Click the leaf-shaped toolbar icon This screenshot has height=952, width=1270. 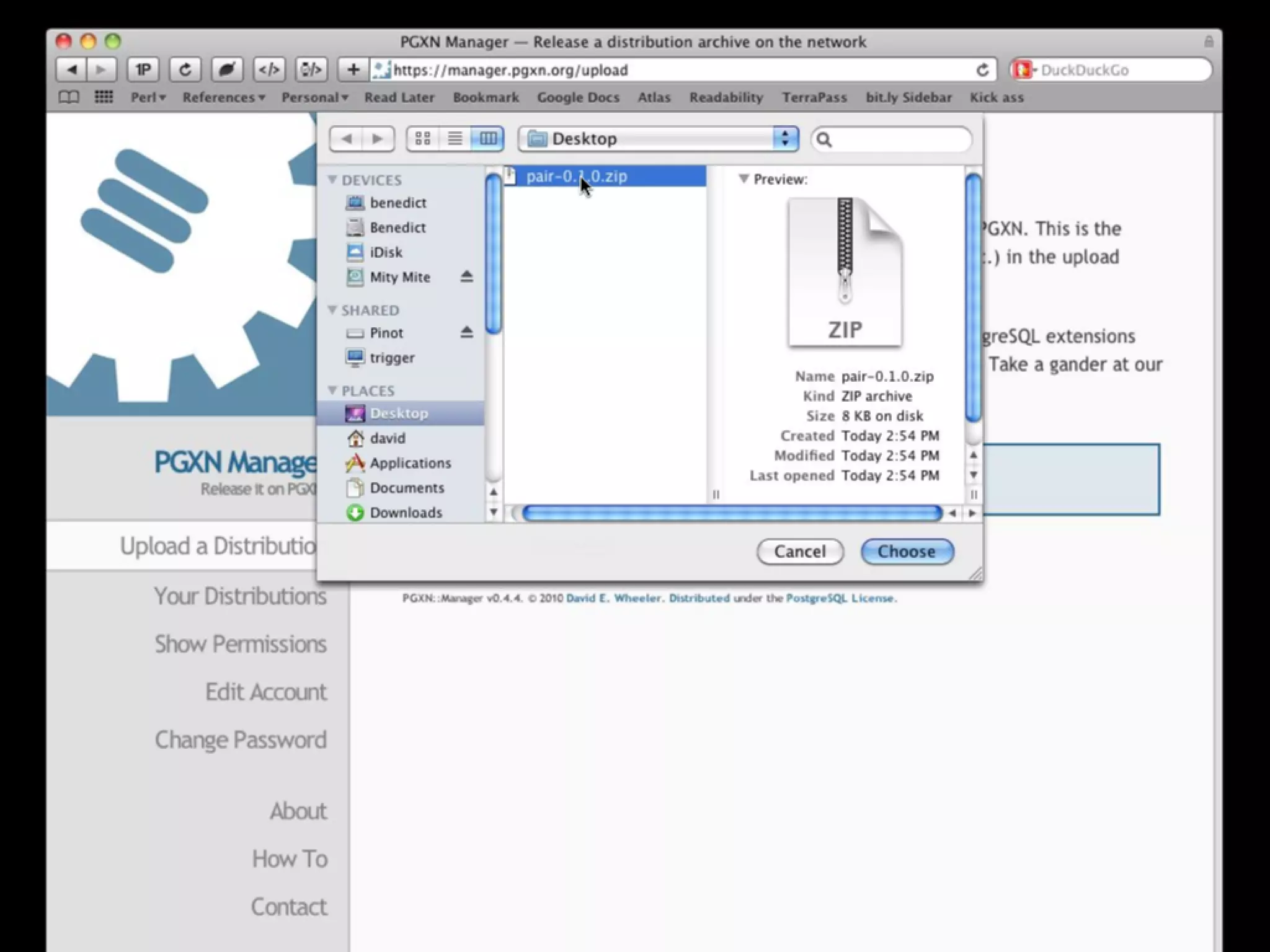(x=227, y=69)
